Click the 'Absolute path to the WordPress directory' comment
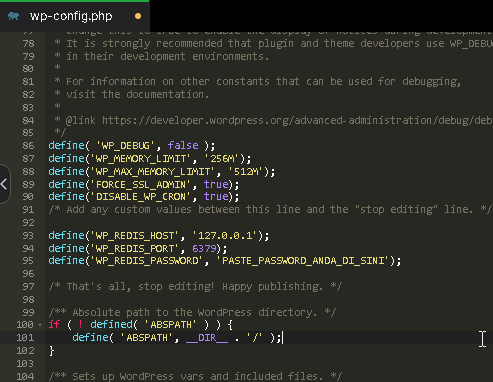Screen dimensions: 493x382 pyautogui.click(x=192, y=312)
